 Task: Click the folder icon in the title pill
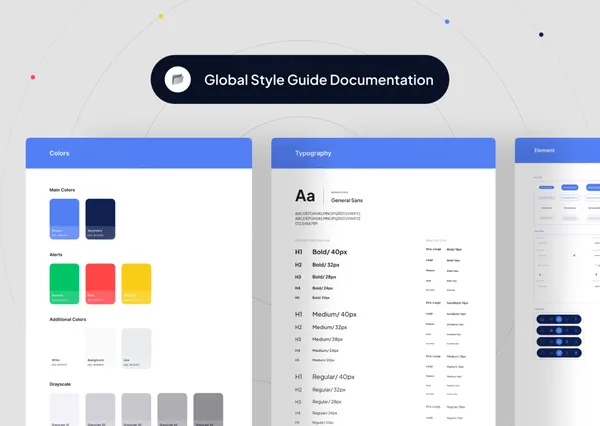point(178,79)
